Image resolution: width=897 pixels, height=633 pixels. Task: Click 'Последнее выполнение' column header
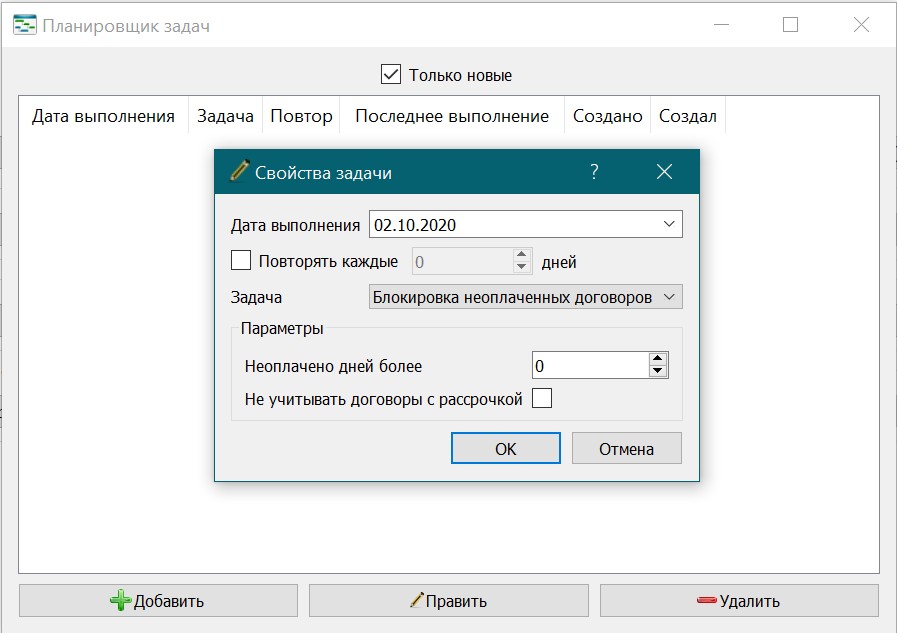(x=452, y=116)
